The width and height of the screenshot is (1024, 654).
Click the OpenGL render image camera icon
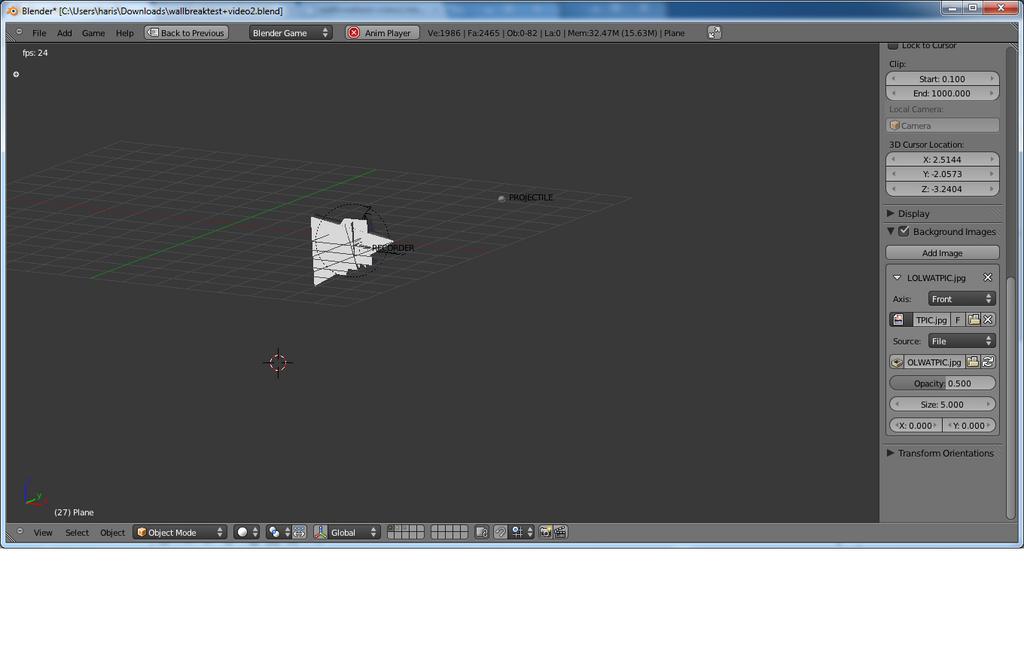pyautogui.click(x=545, y=532)
